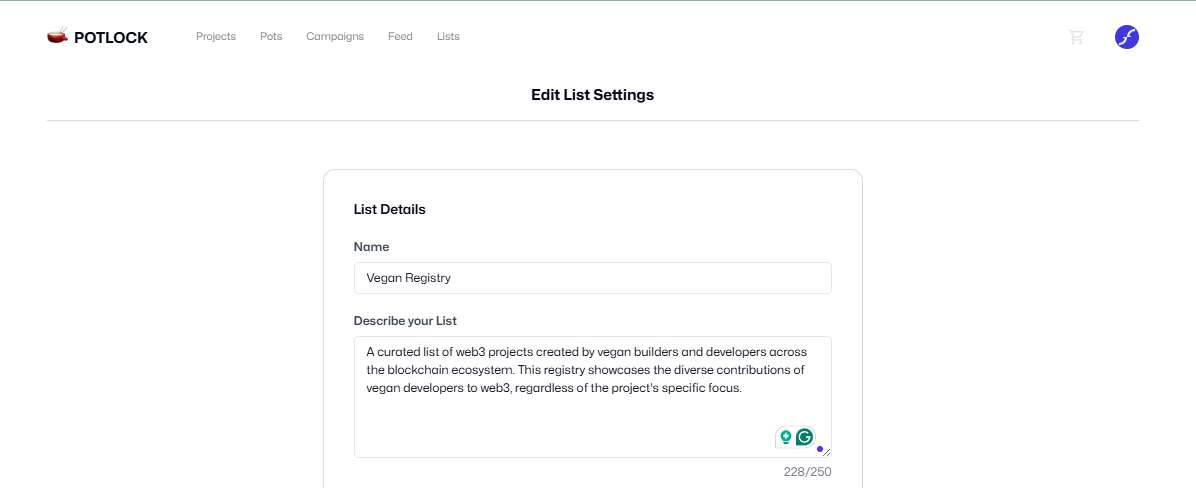This screenshot has height=488, width=1196.
Task: Click the Grammarly lightbulb suggestions icon
Action: 786,437
